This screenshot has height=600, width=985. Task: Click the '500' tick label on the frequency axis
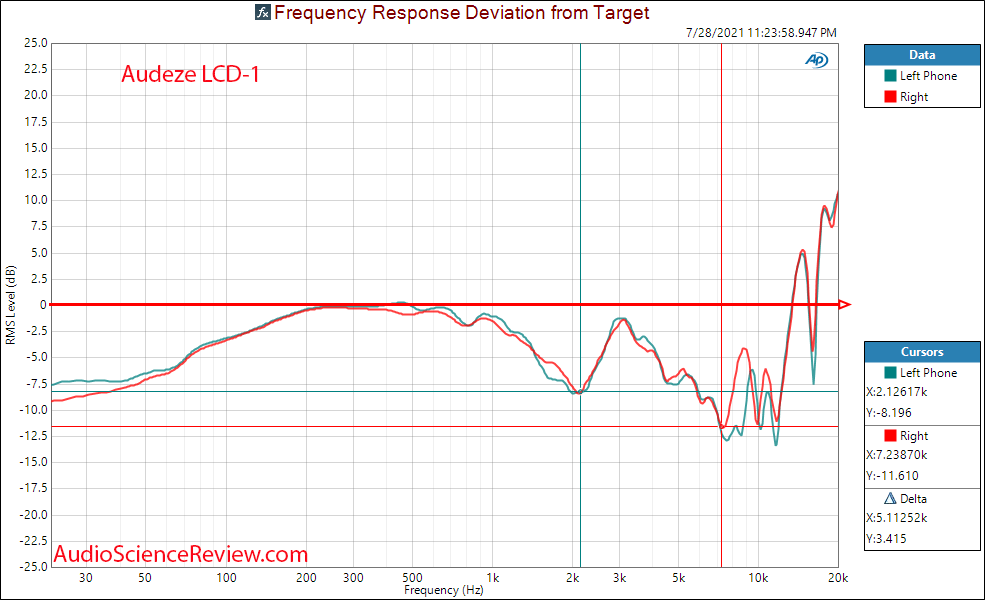point(412,578)
